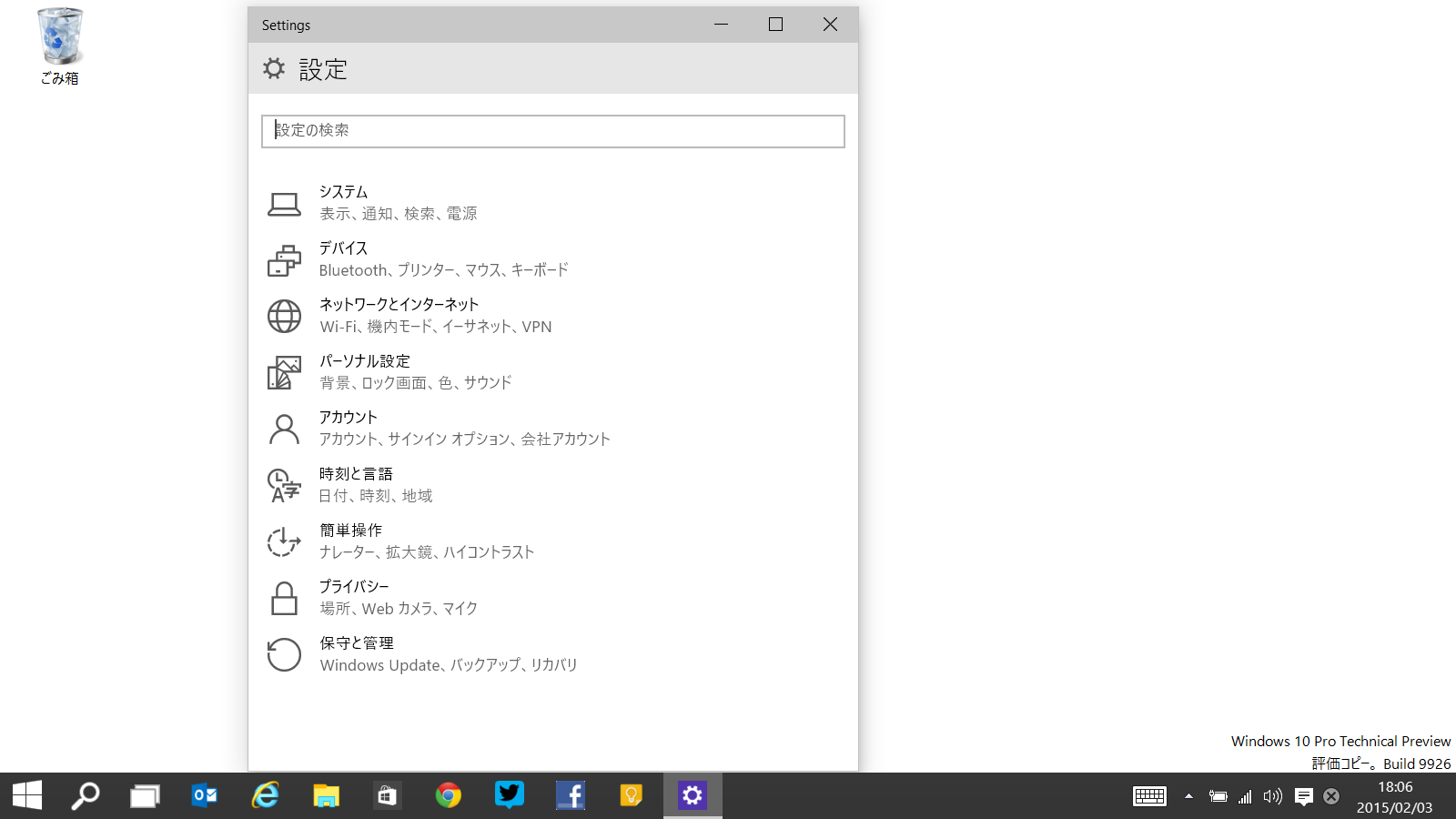
Task: Click 表示、通知、検索、電源 description
Action: [399, 214]
